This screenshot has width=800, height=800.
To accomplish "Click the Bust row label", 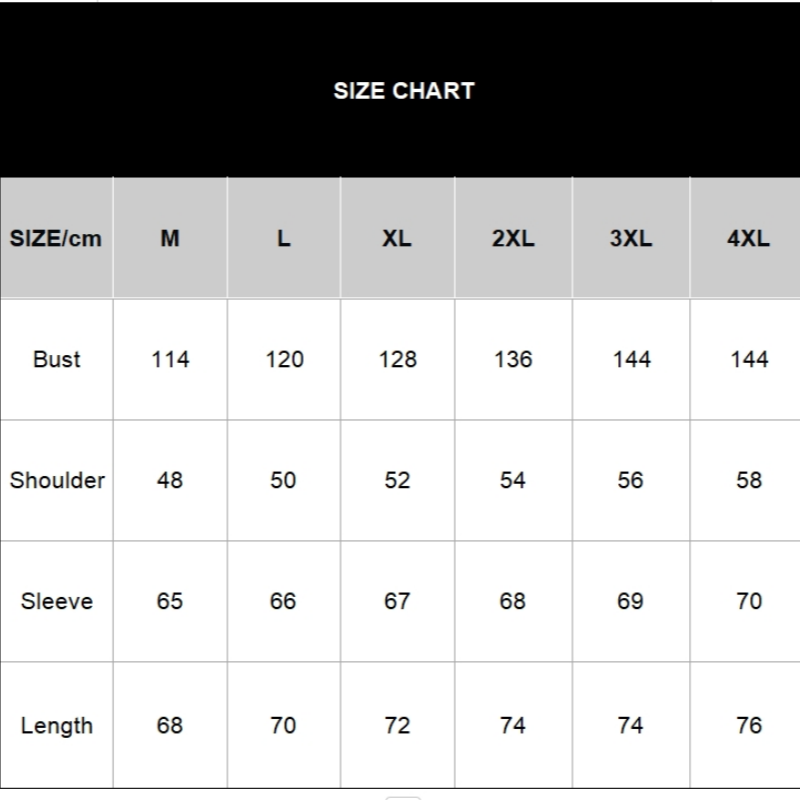I will pos(56,359).
